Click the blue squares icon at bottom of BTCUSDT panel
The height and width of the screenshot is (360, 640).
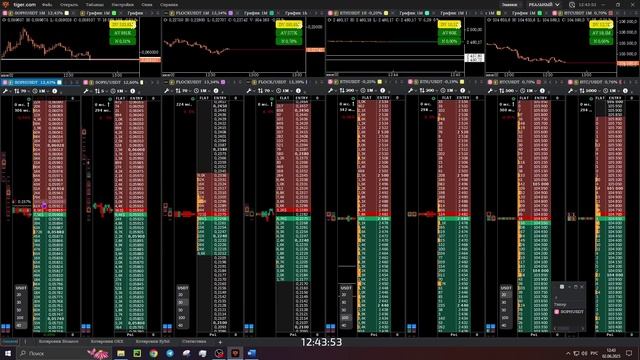(x=491, y=327)
